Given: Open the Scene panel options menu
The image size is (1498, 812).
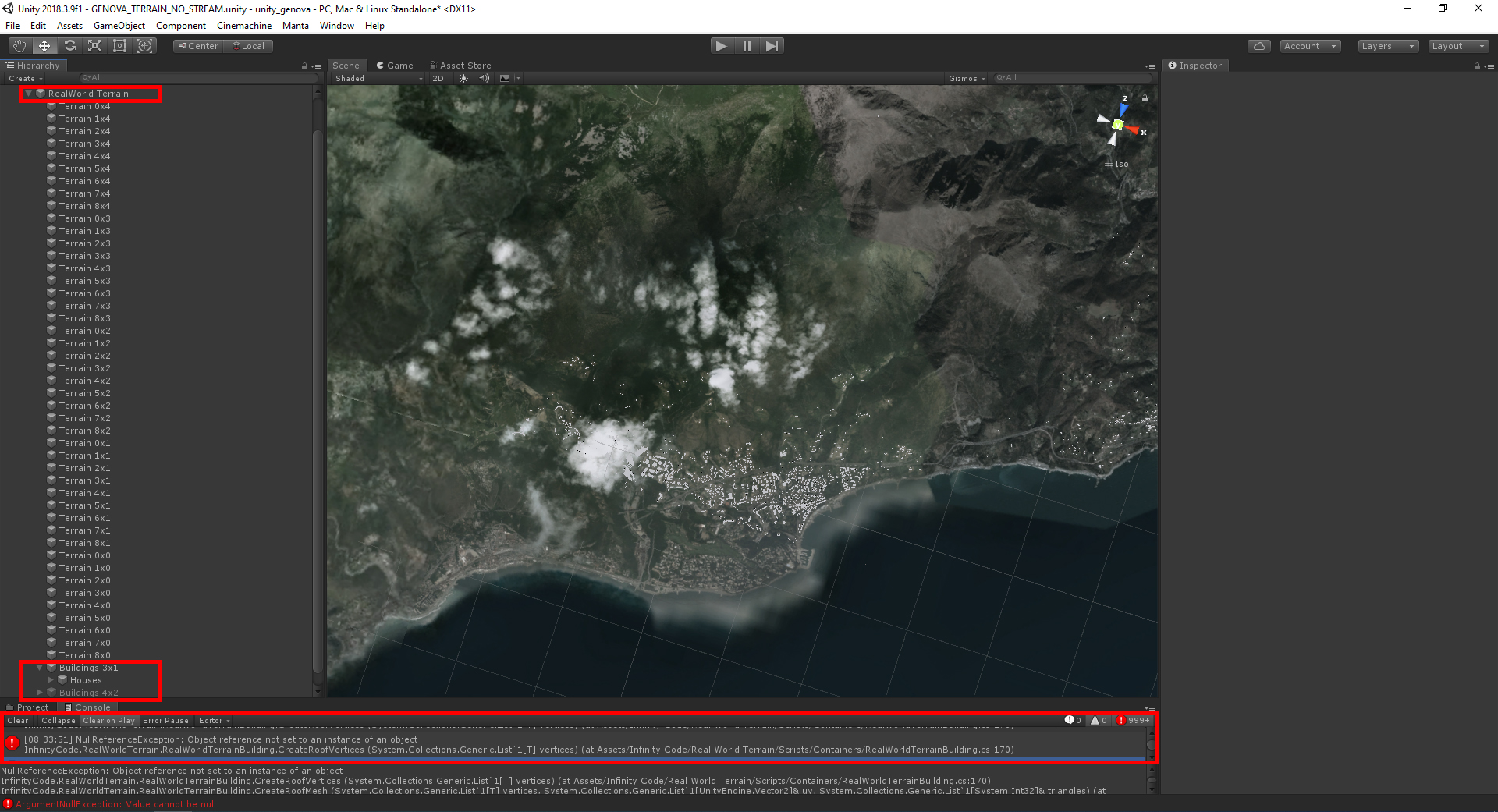Looking at the screenshot, I should click(1150, 66).
